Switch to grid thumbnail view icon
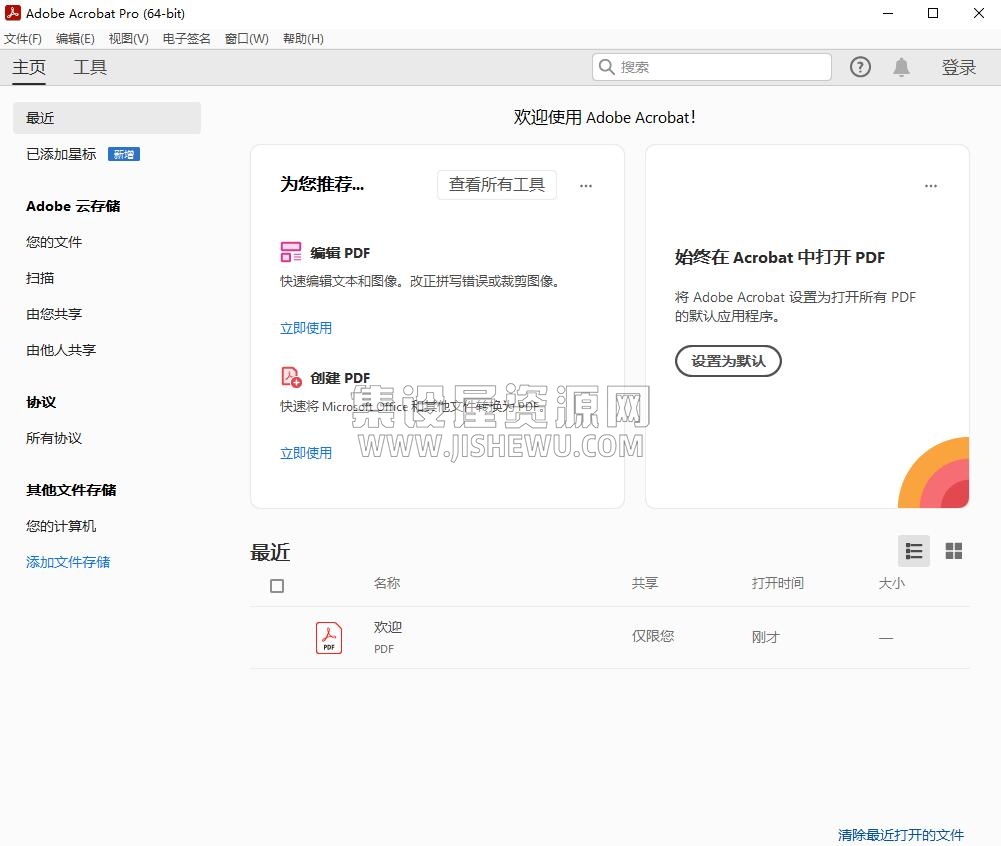The width and height of the screenshot is (1001, 846). click(954, 551)
